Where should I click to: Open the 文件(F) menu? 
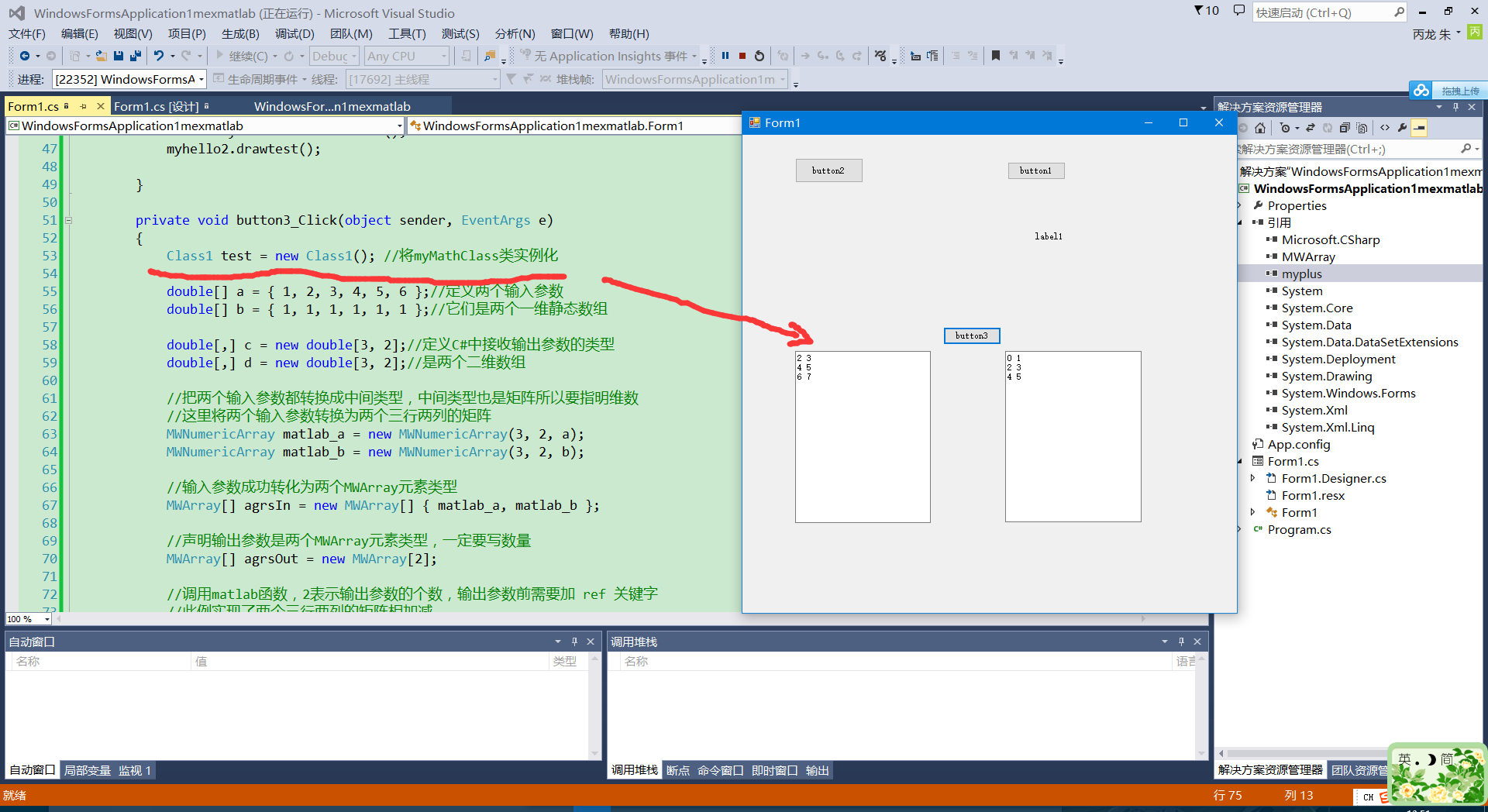coord(27,34)
